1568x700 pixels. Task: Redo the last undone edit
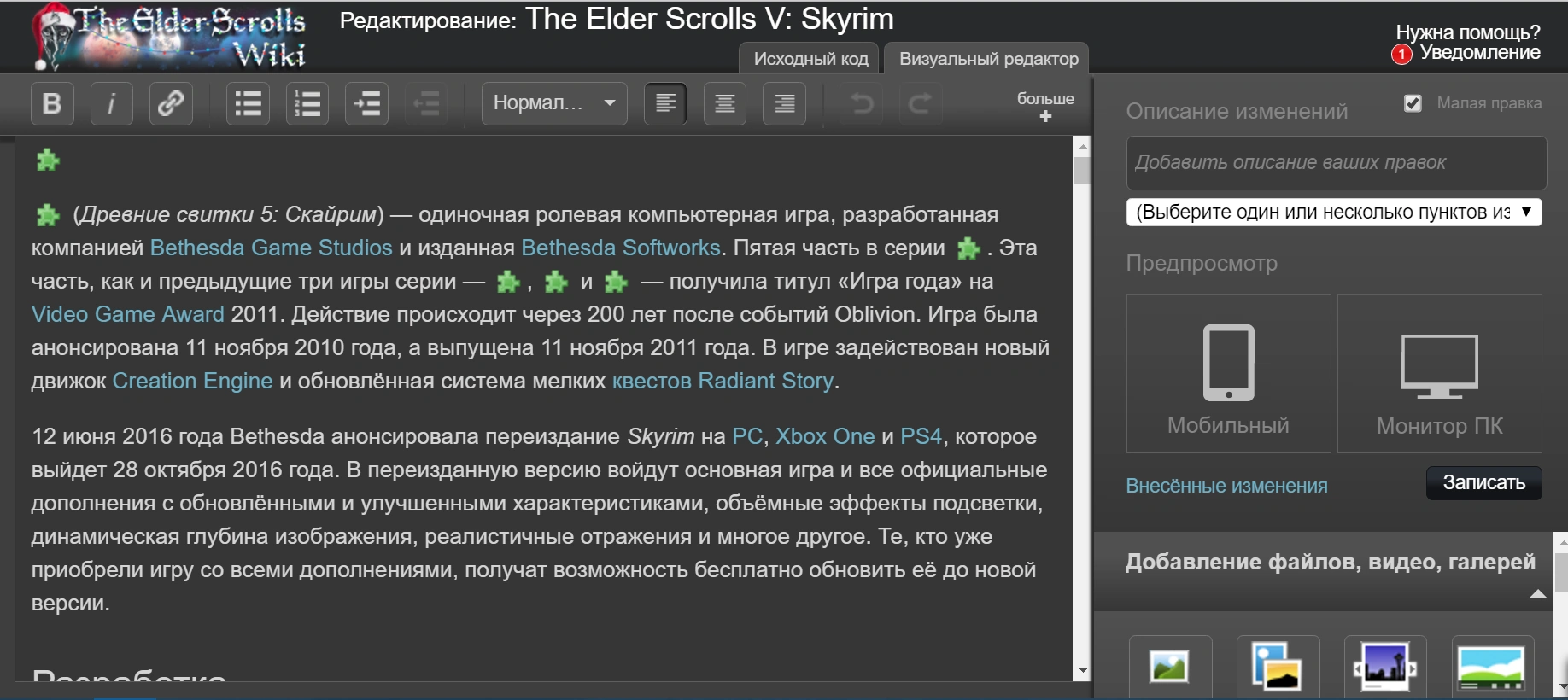click(921, 104)
